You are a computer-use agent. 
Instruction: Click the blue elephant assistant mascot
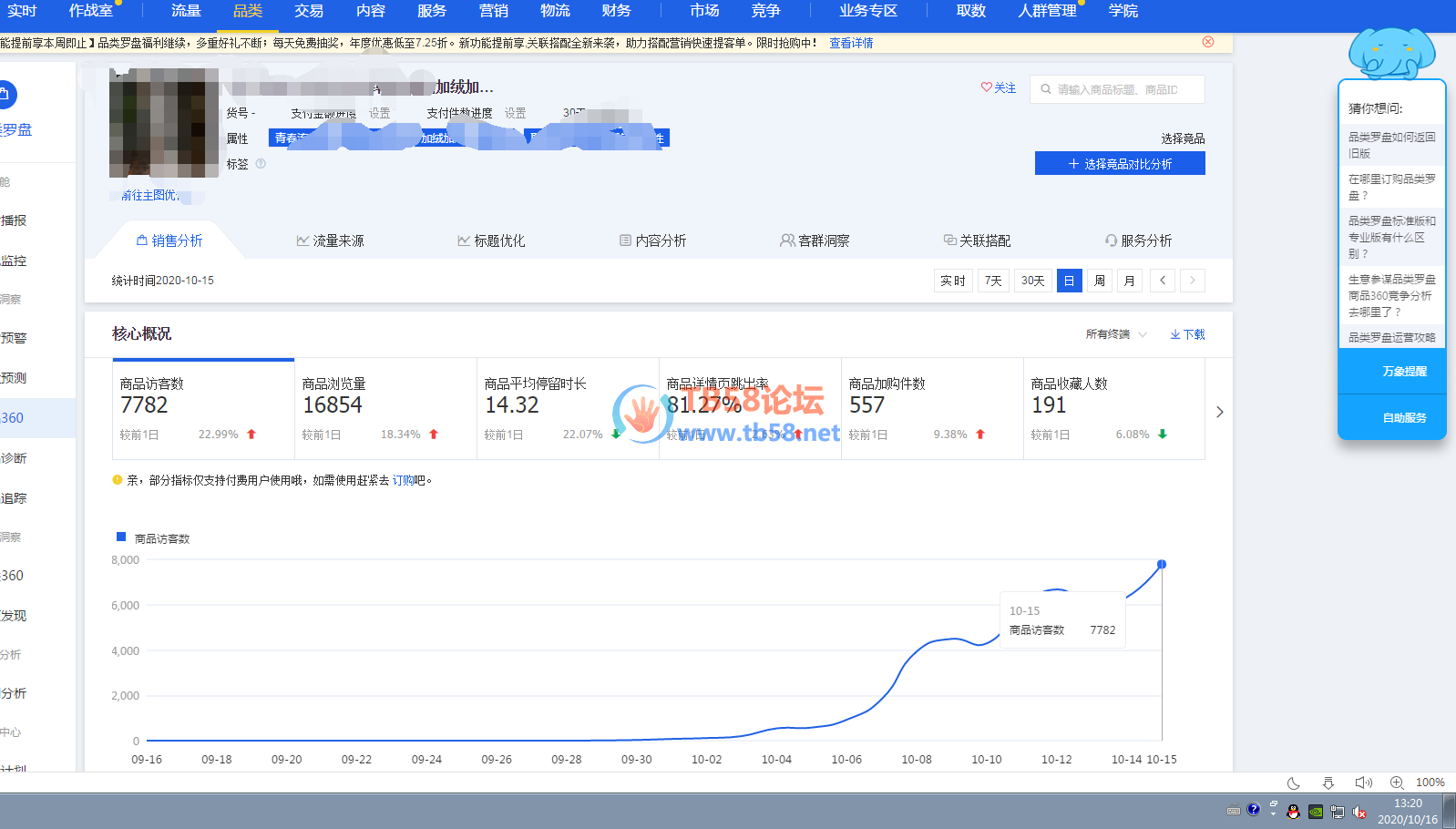point(1391,53)
